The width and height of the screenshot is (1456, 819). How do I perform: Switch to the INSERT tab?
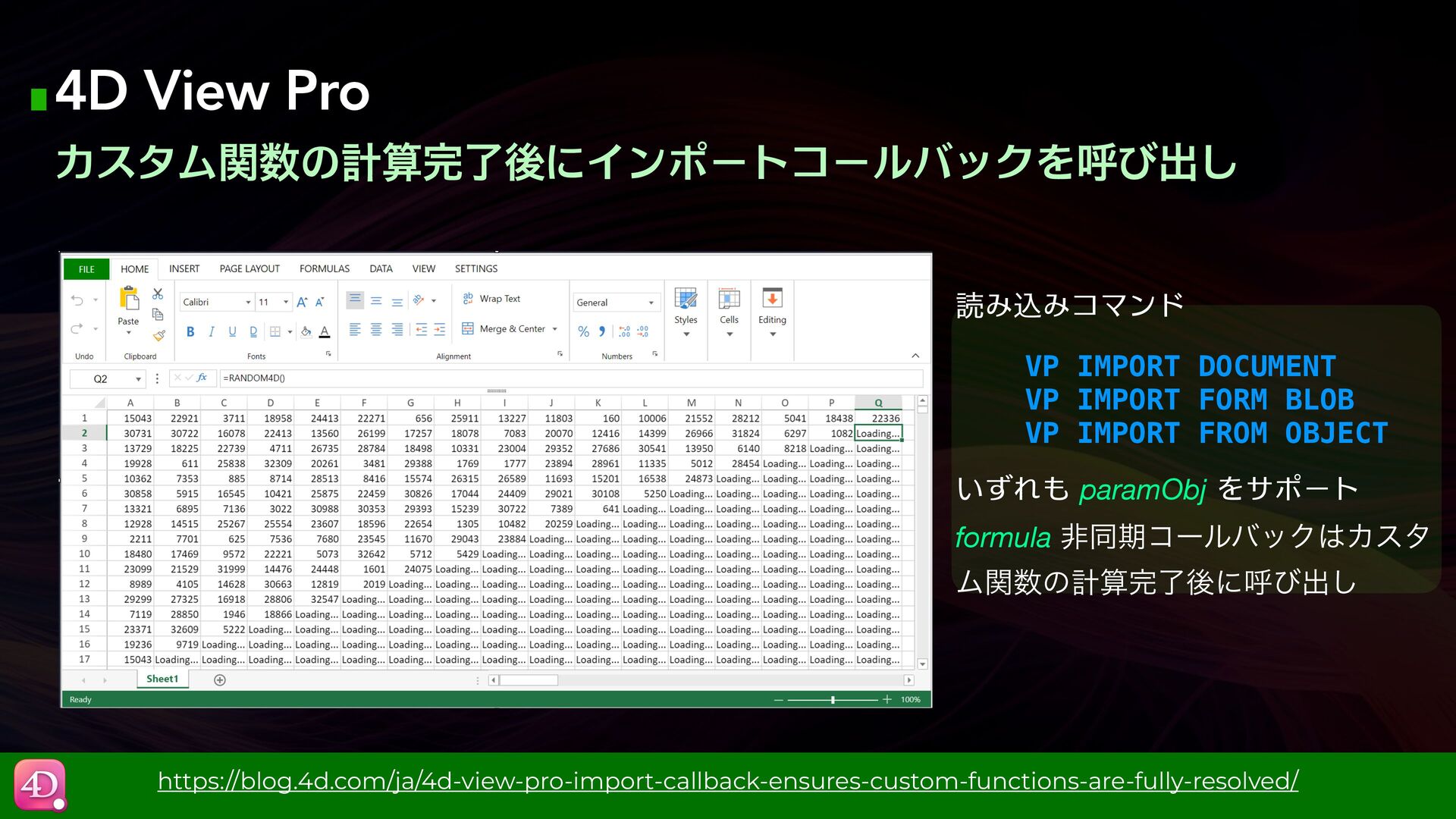184,269
